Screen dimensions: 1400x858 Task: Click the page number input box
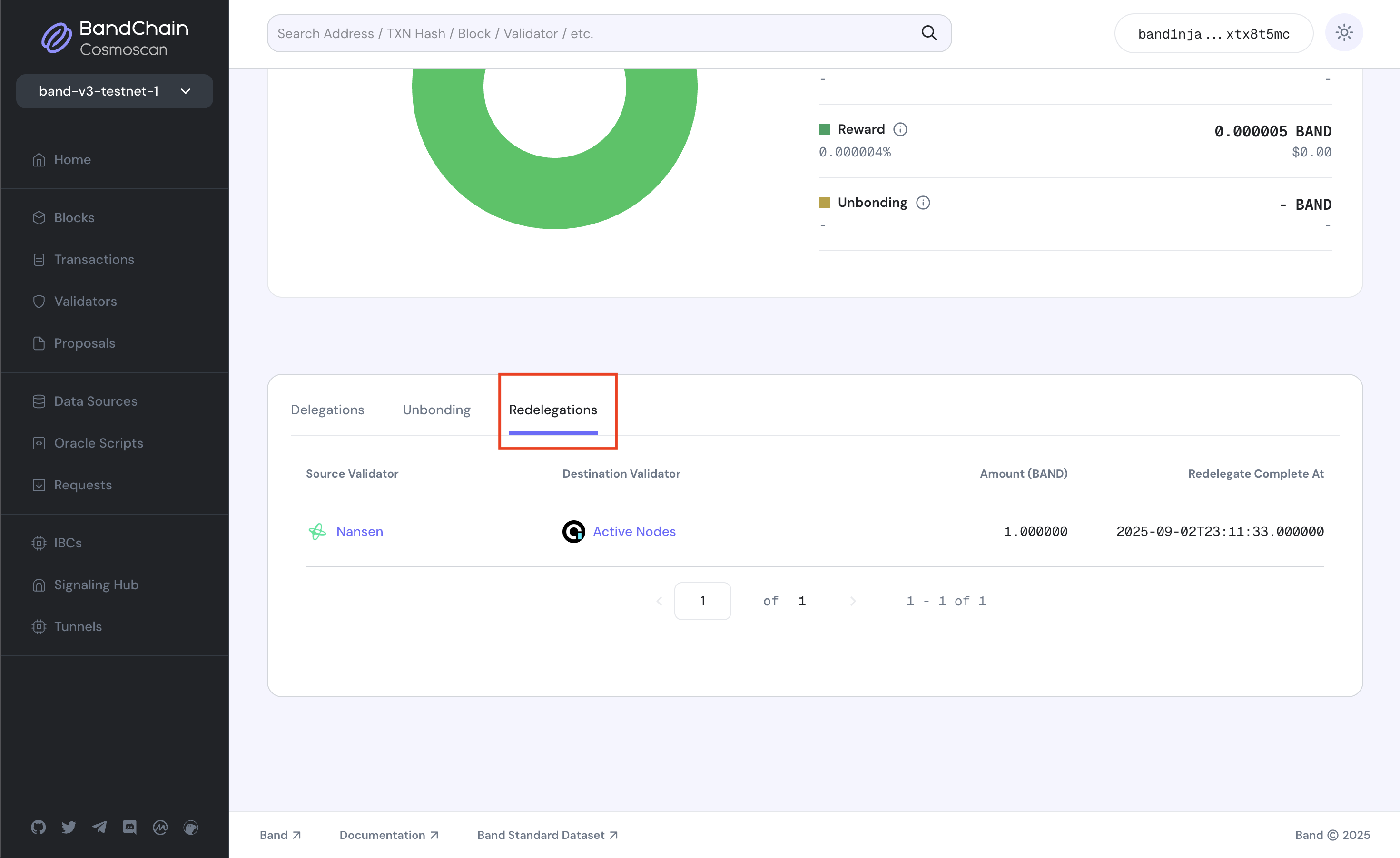click(x=702, y=601)
